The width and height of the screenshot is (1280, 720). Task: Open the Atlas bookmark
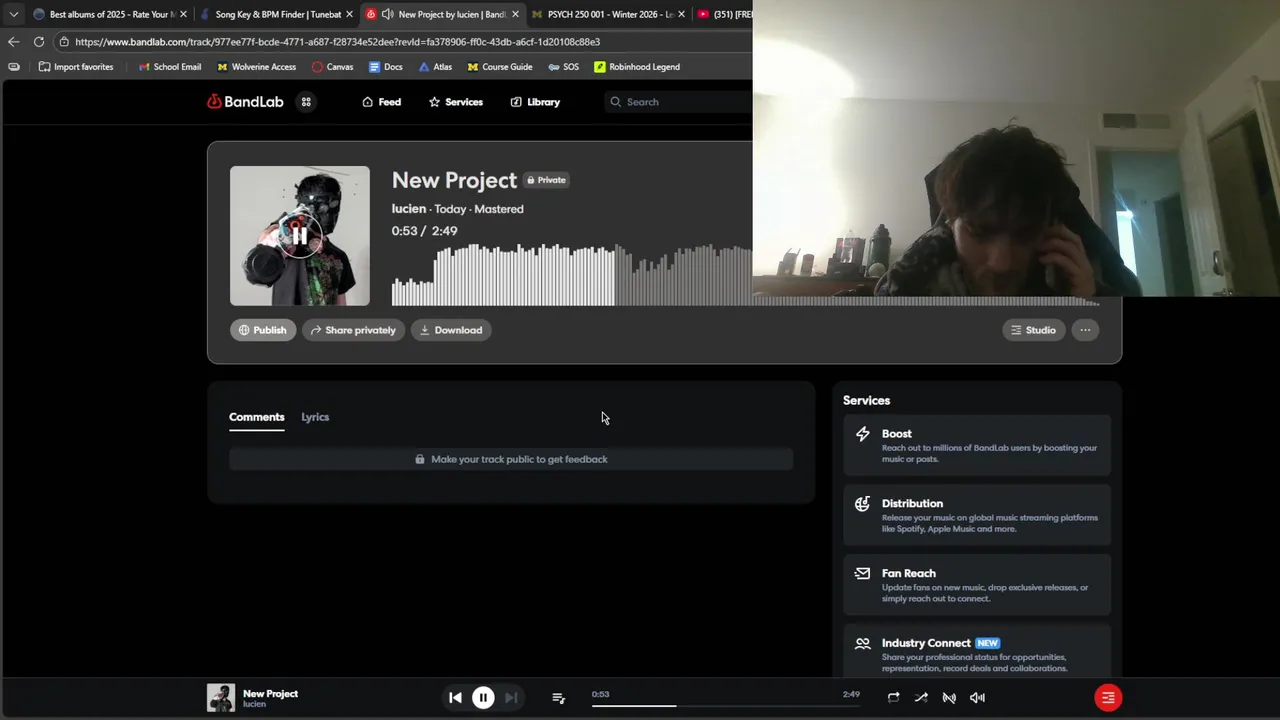[435, 67]
